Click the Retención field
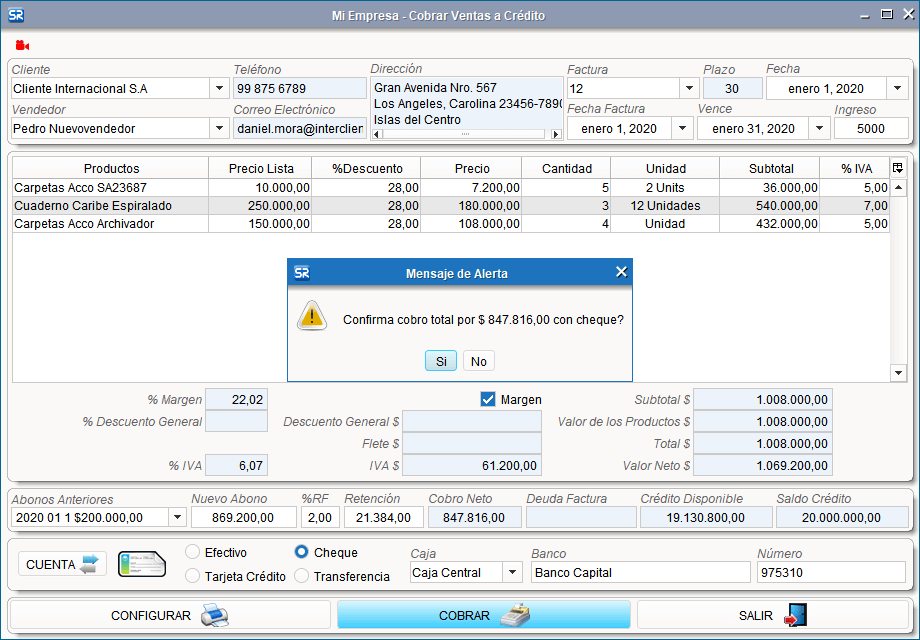 click(x=383, y=517)
